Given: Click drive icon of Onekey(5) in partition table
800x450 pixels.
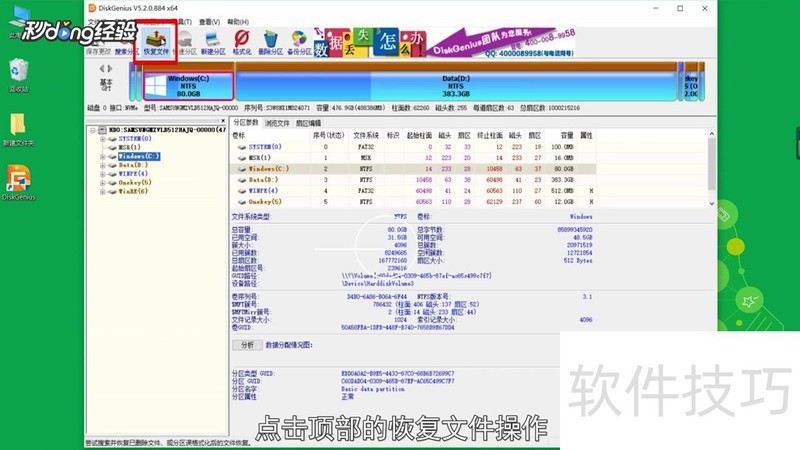Looking at the screenshot, I should (242, 202).
